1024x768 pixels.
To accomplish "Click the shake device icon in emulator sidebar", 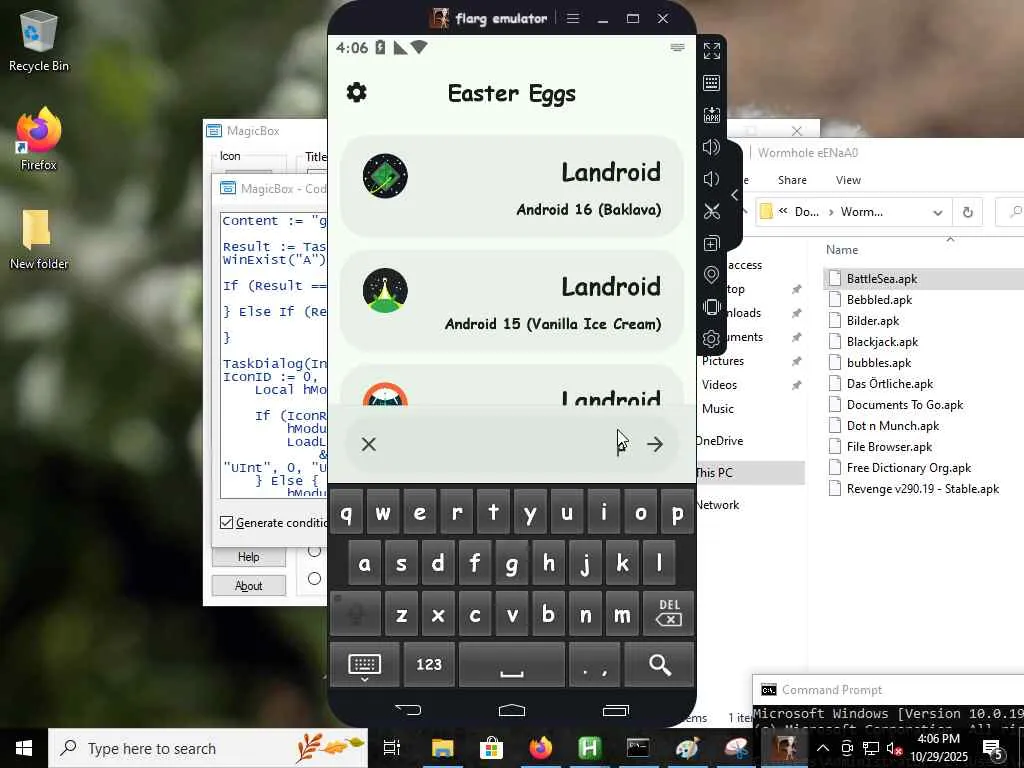I will pyautogui.click(x=712, y=307).
